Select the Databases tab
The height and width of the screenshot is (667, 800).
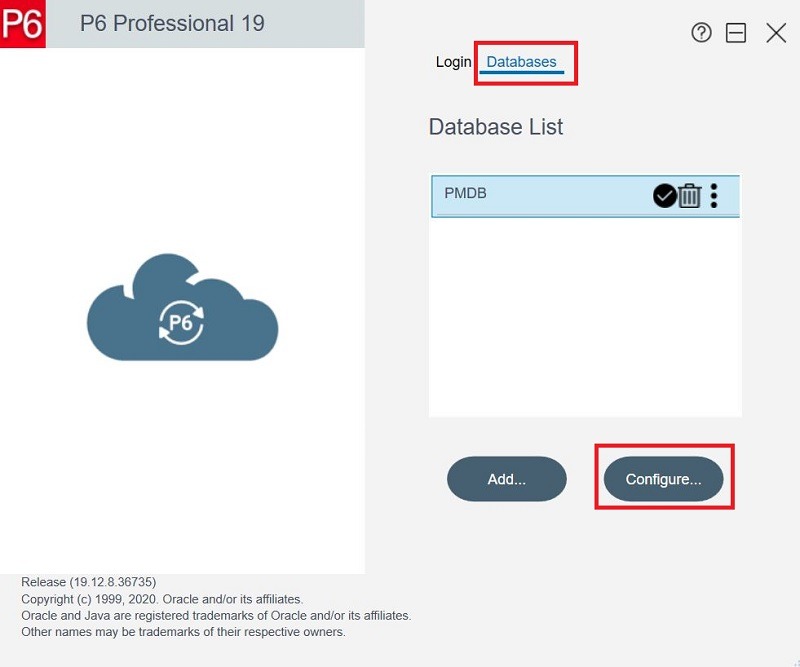[521, 62]
